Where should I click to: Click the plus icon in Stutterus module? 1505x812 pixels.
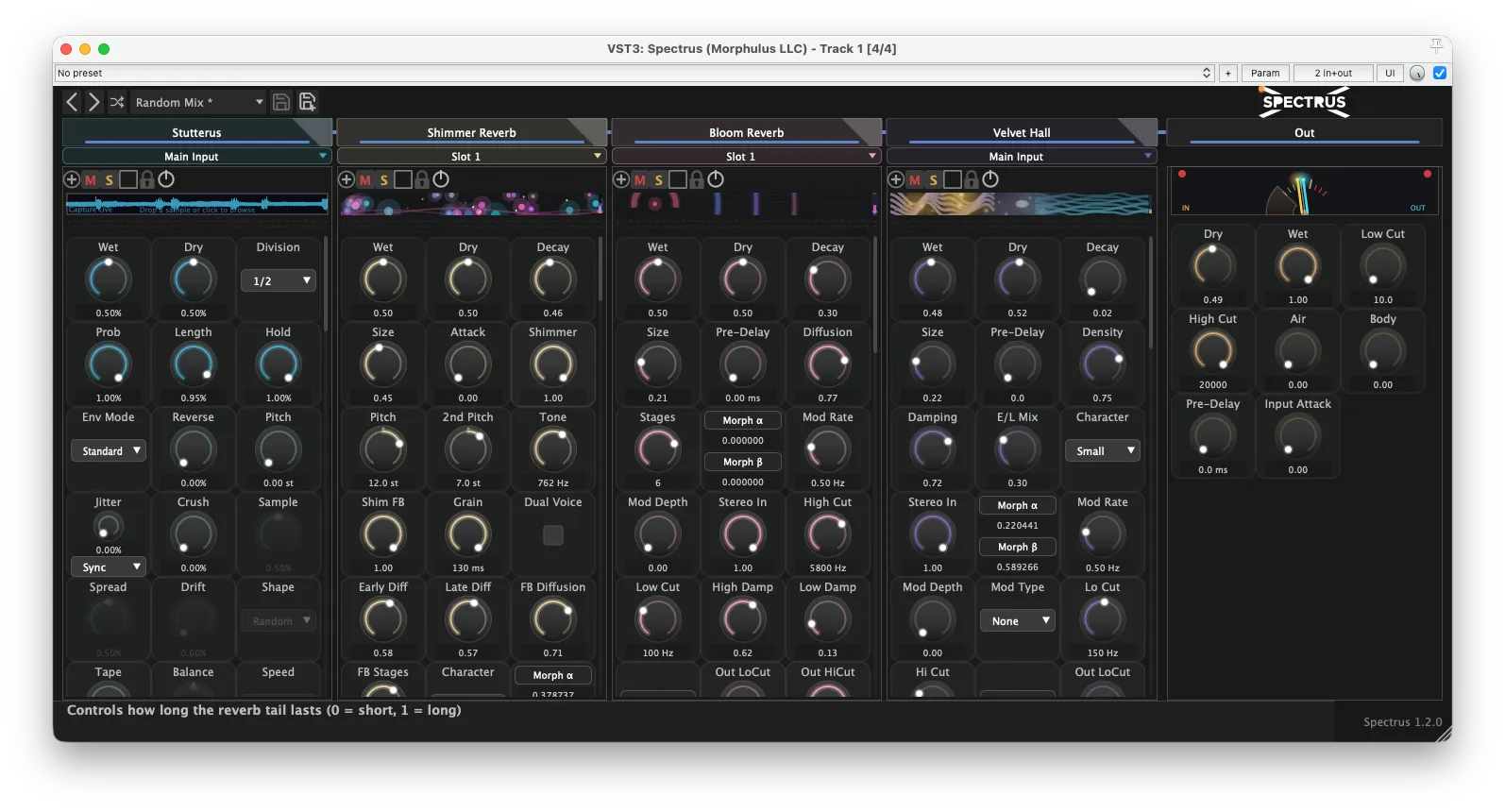72,179
